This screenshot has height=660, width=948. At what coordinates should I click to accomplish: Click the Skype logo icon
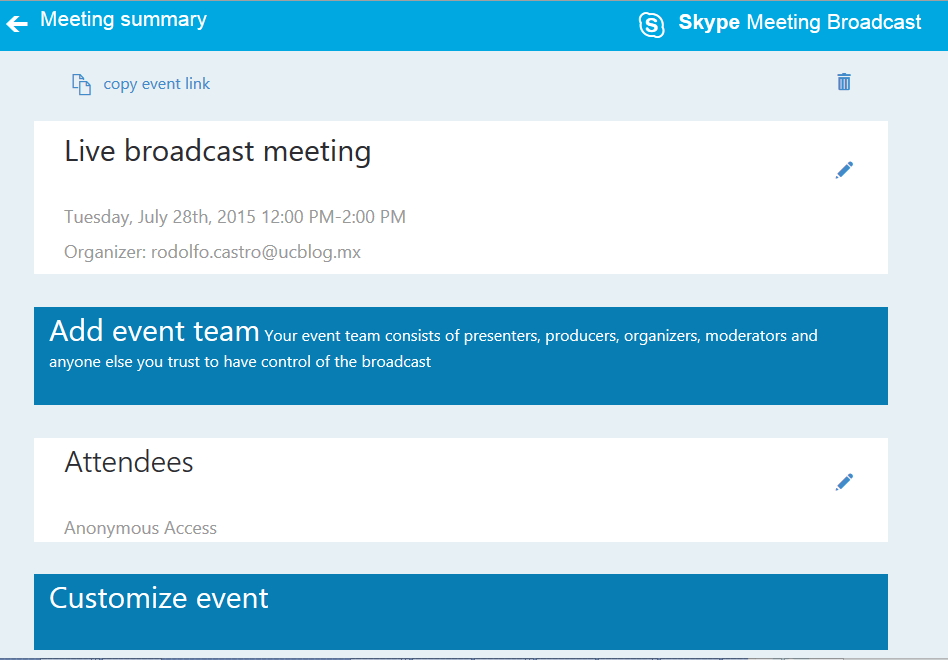652,24
